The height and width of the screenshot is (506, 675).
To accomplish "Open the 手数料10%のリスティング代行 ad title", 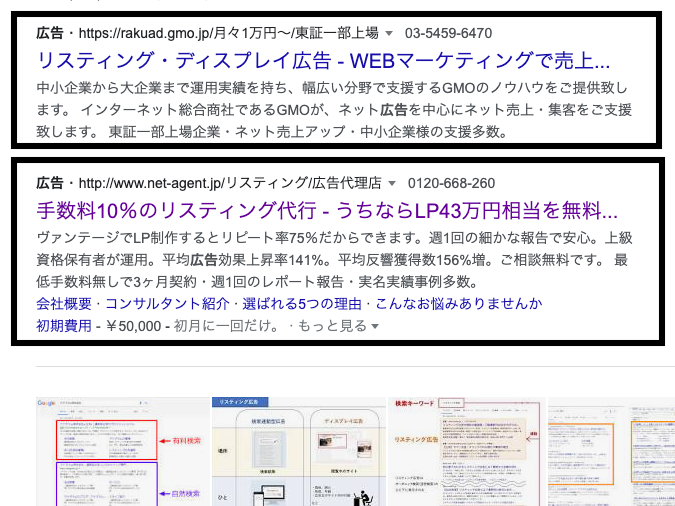I will (327, 211).
